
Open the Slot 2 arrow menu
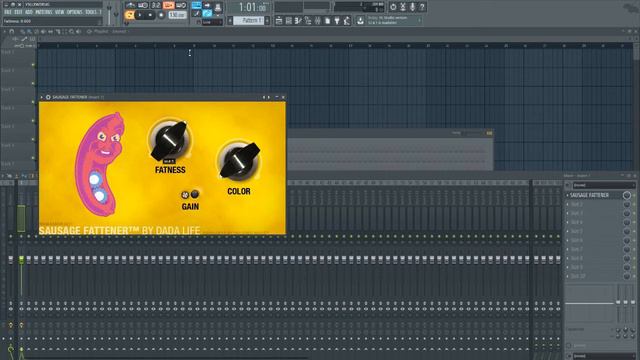(567, 204)
